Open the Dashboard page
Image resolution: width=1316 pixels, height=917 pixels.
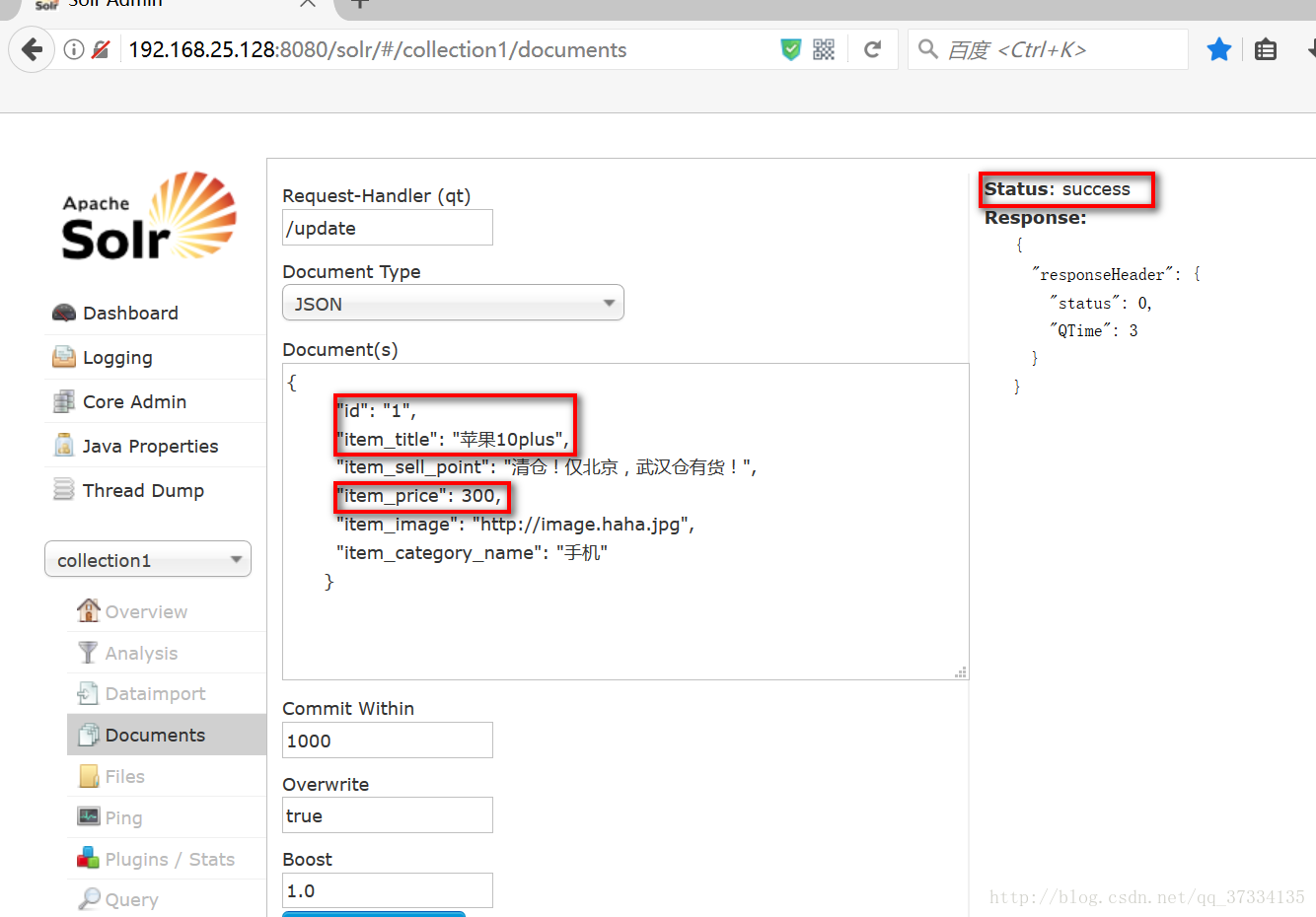coord(130,313)
